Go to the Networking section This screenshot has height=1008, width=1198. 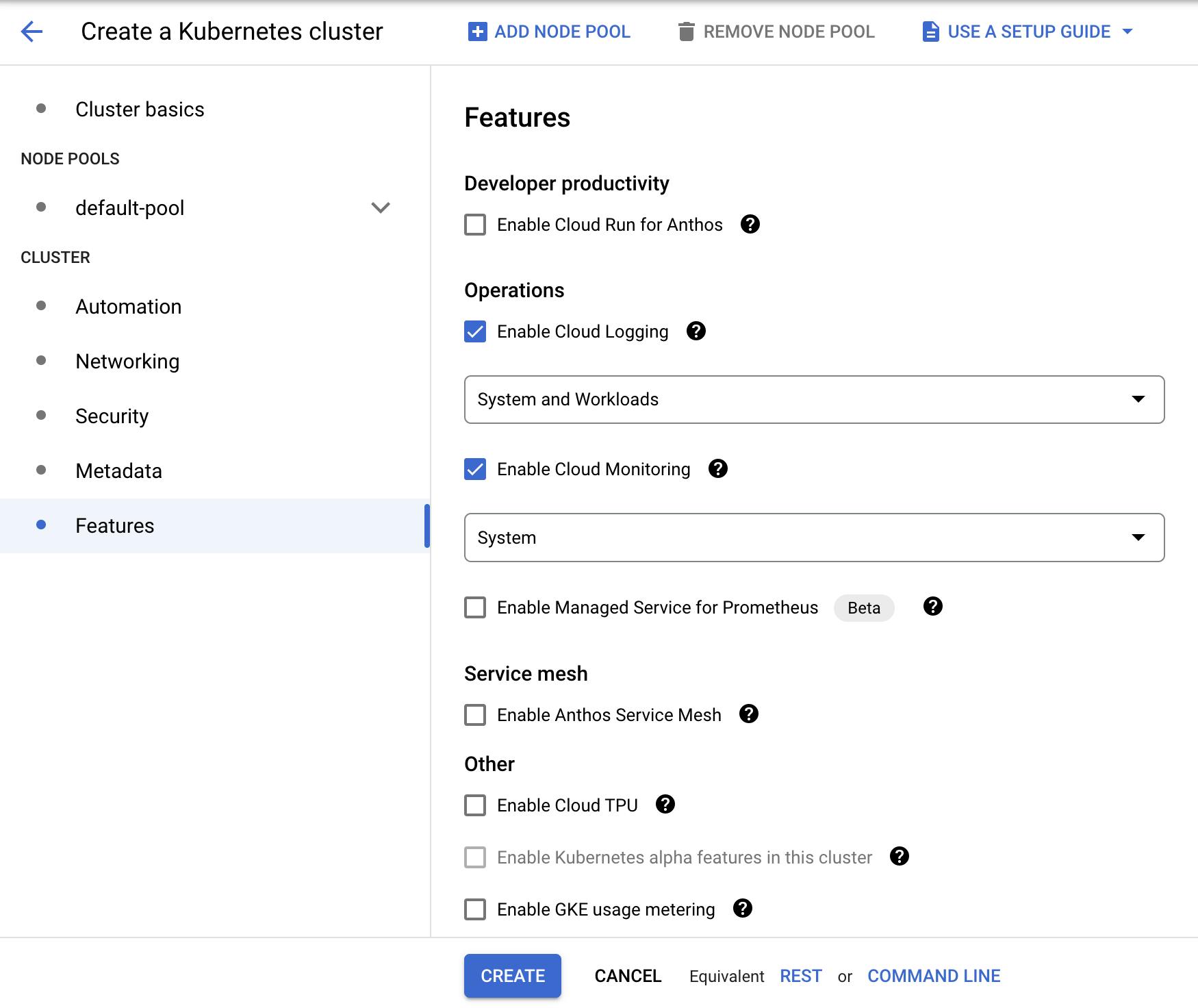click(127, 362)
